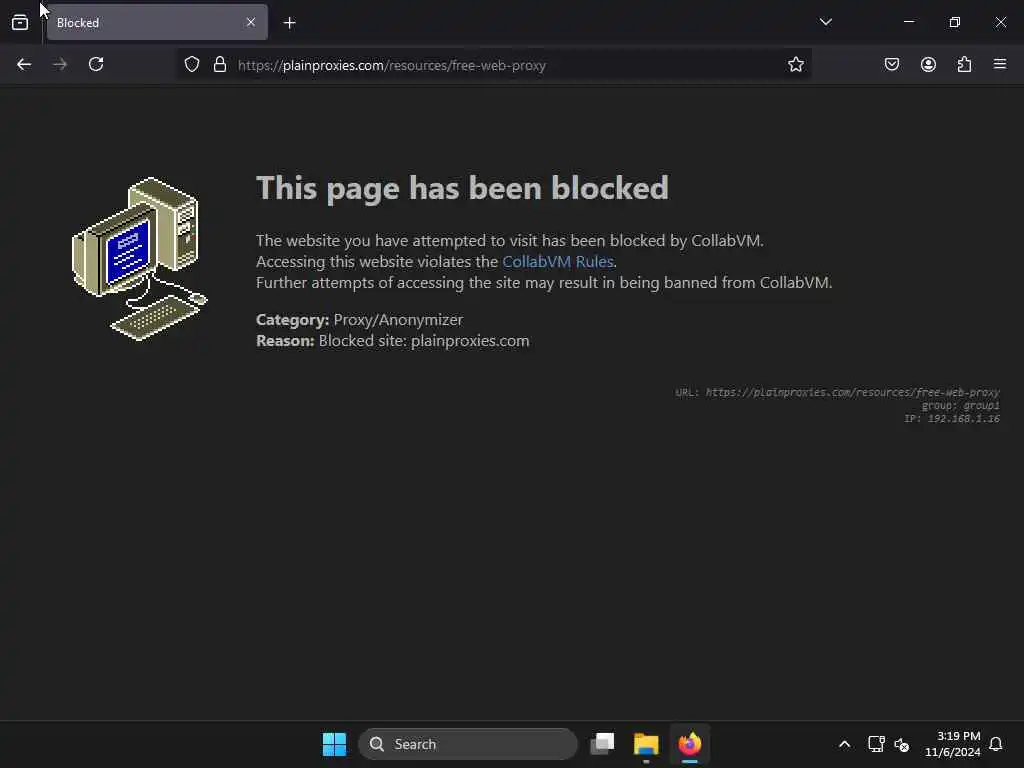Expand the list all tabs chevron
The image size is (1024, 768).
[825, 22]
